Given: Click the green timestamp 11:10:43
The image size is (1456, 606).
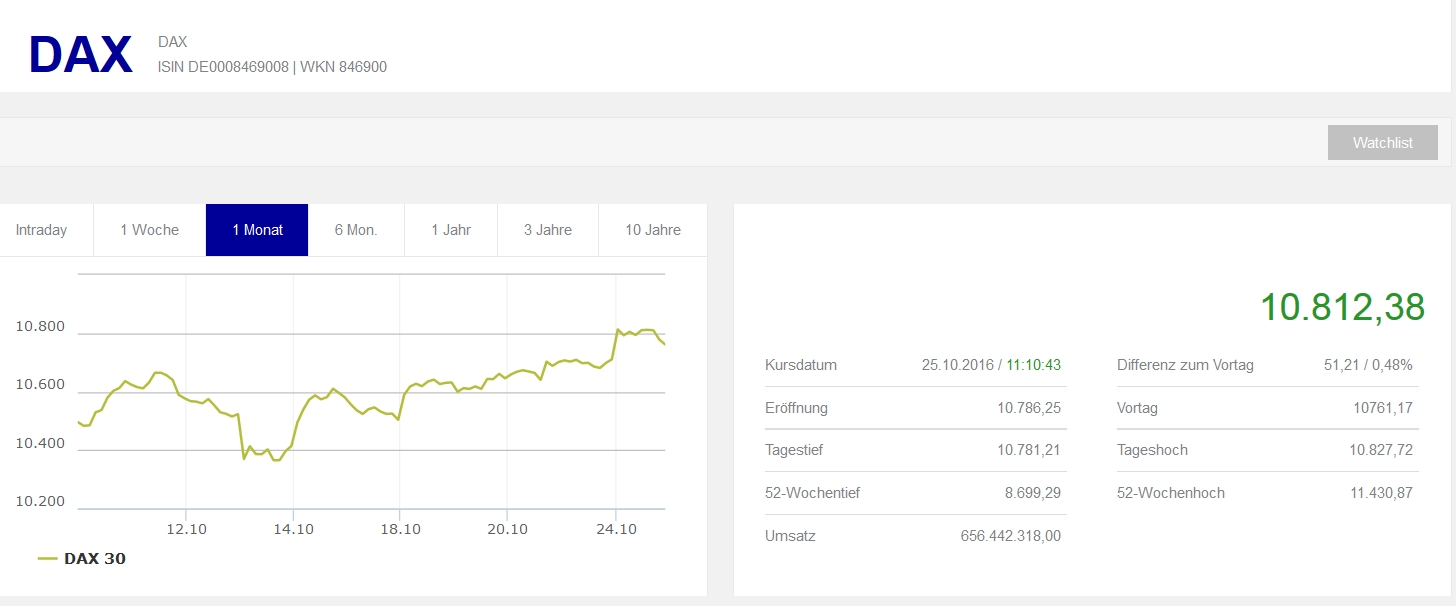Looking at the screenshot, I should (1033, 365).
